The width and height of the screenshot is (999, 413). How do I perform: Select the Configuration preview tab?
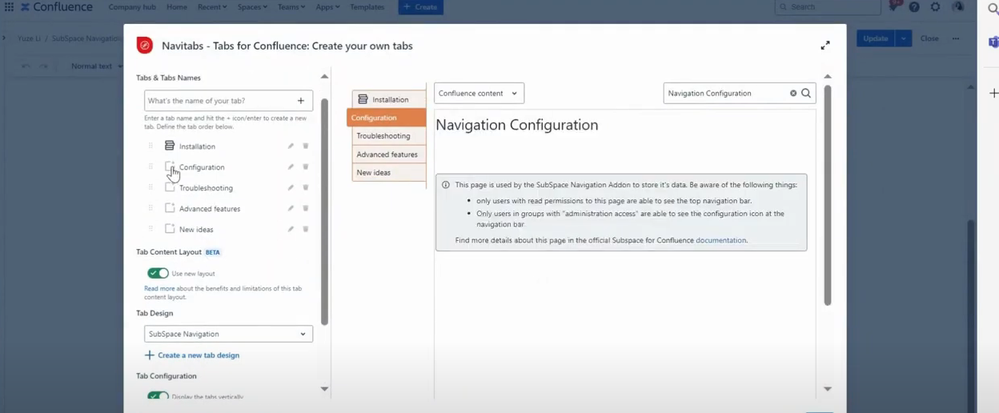pos(386,118)
